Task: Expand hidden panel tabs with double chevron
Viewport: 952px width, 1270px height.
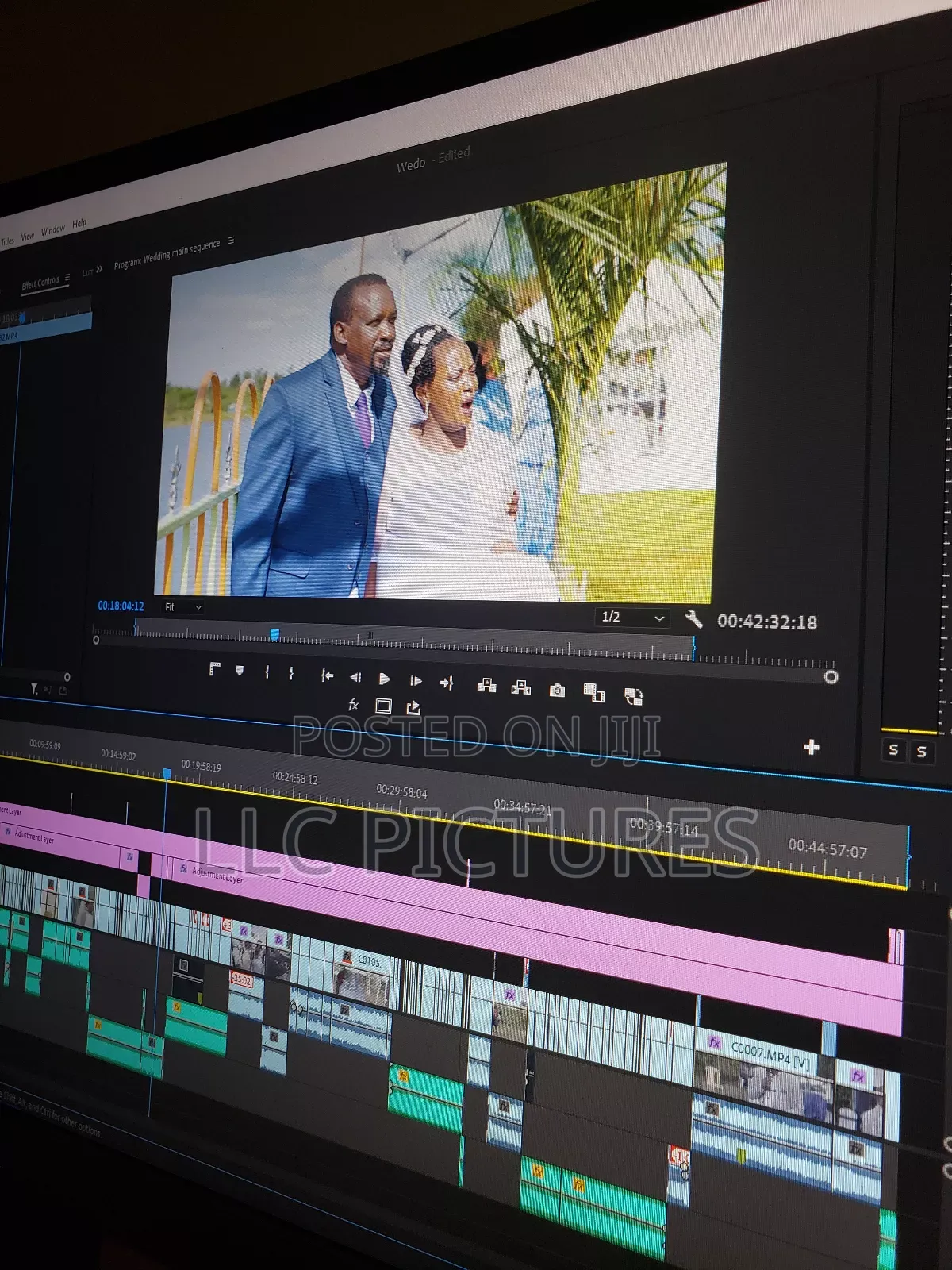Action: tap(98, 270)
